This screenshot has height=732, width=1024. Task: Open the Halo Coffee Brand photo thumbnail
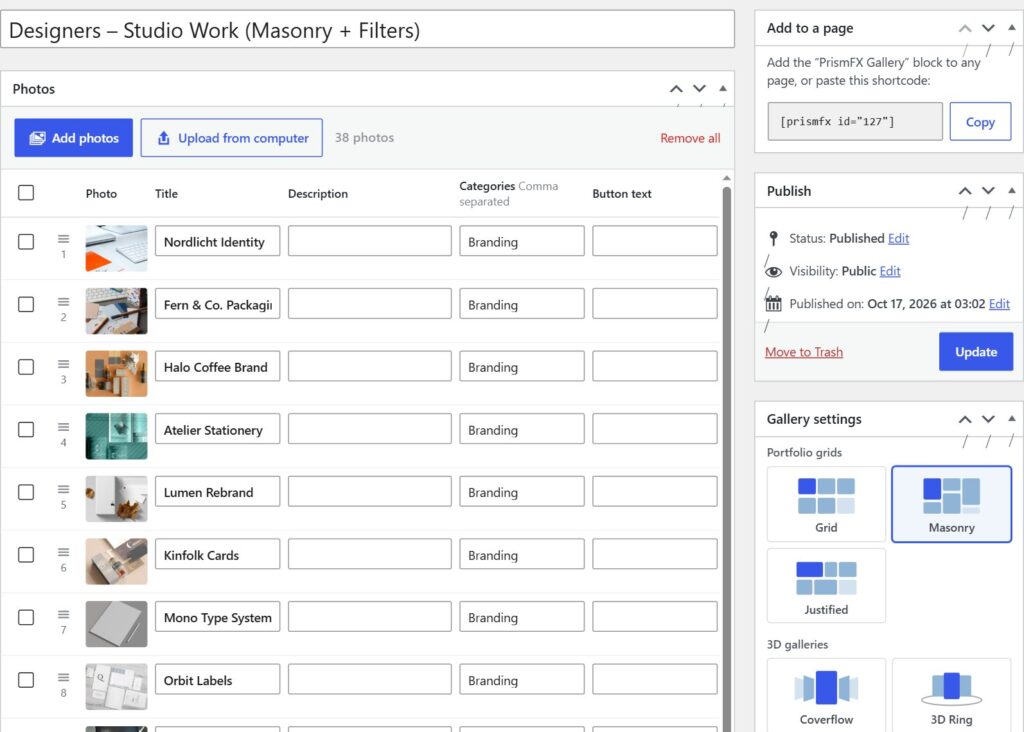[x=116, y=374]
